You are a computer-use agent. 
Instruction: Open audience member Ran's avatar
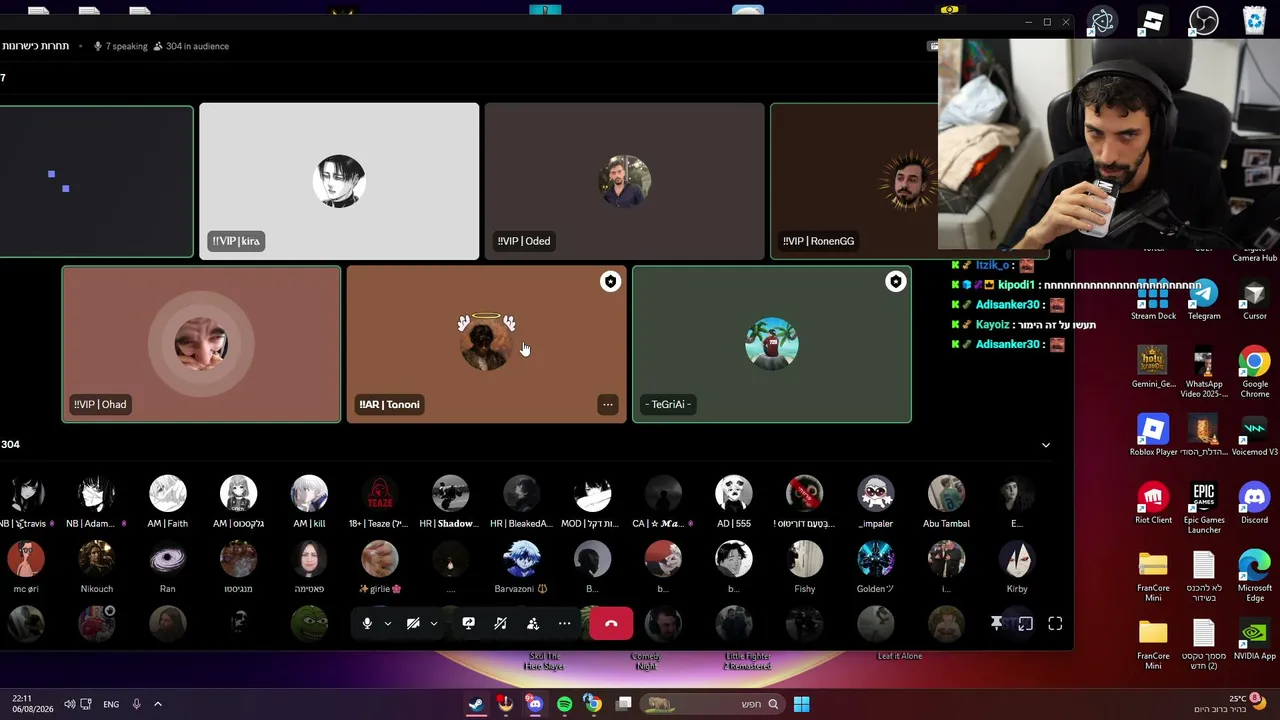168,559
